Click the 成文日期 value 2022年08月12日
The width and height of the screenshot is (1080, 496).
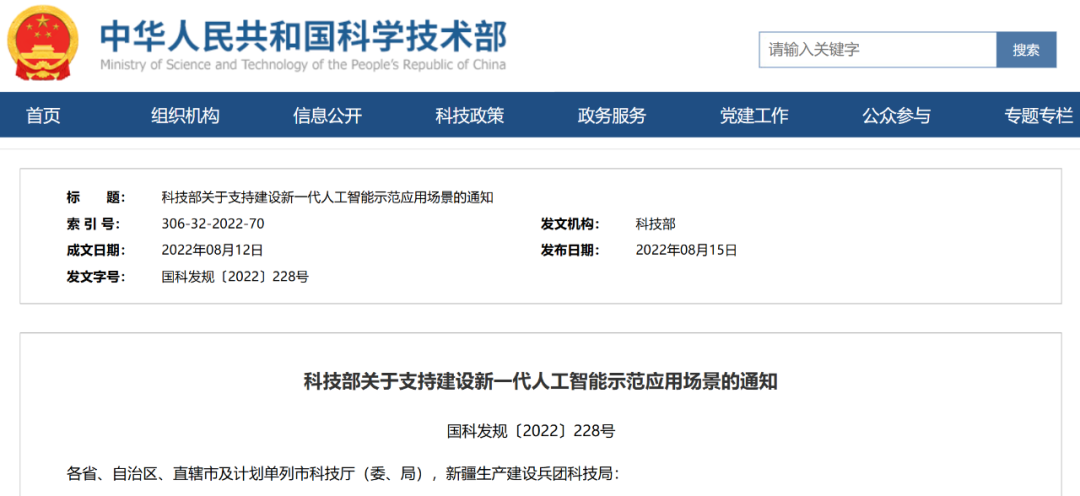coord(212,250)
